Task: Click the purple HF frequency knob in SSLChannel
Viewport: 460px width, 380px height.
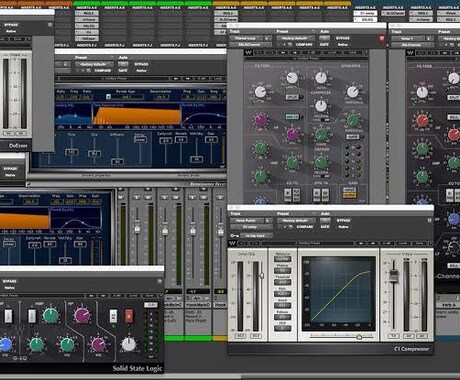Action: pyautogui.click(x=292, y=134)
